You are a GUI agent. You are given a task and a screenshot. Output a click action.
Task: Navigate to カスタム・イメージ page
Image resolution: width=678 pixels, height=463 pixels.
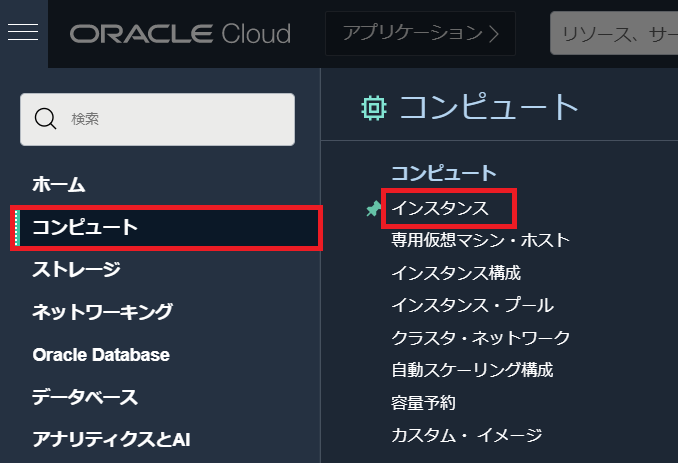(x=466, y=434)
